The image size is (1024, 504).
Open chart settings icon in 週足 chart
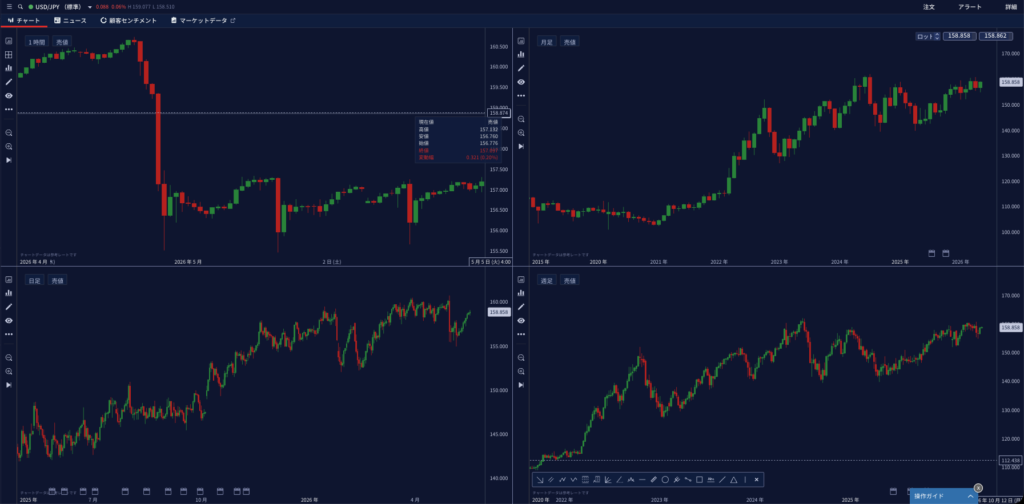pyautogui.click(x=521, y=279)
